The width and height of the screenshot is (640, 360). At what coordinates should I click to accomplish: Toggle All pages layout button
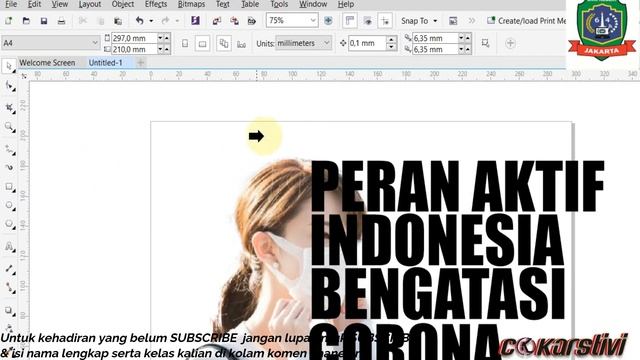[224, 43]
